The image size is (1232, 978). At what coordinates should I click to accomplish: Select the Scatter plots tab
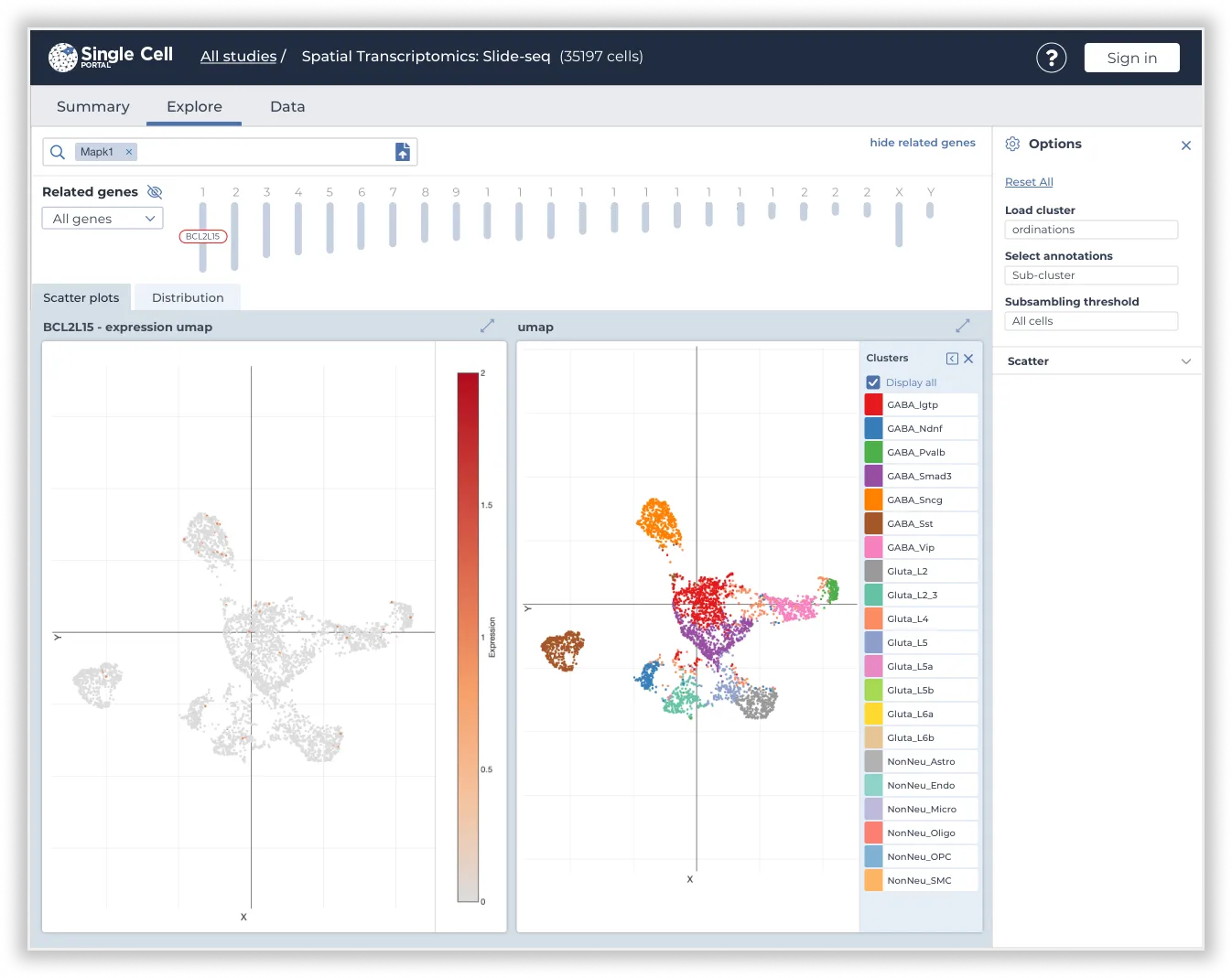81,297
